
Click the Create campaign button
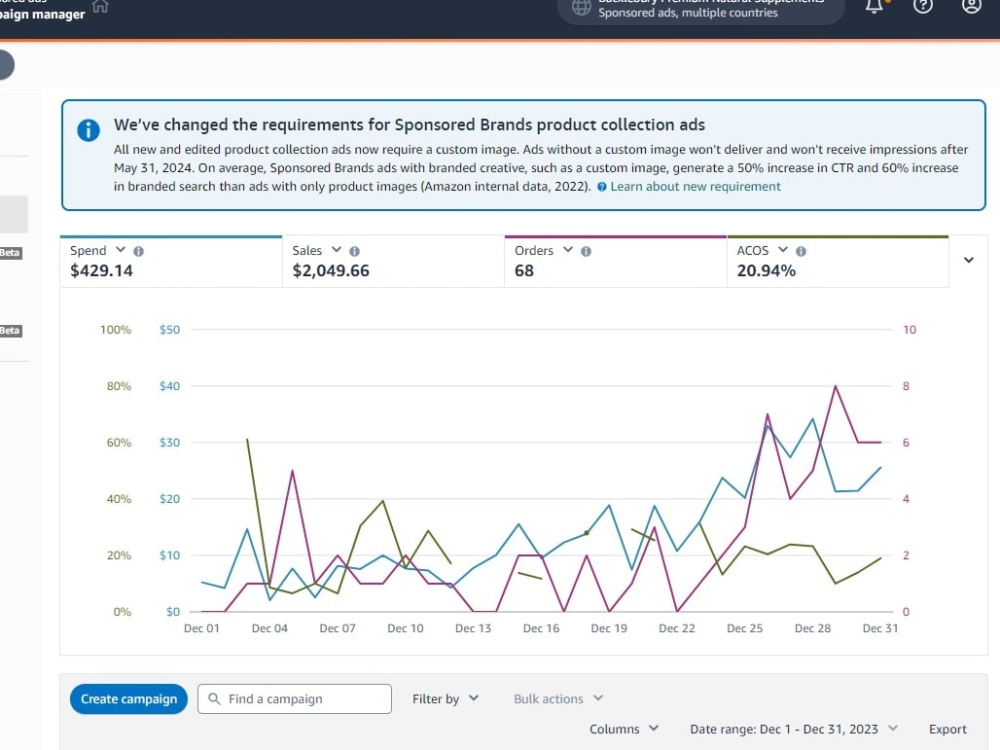[129, 699]
